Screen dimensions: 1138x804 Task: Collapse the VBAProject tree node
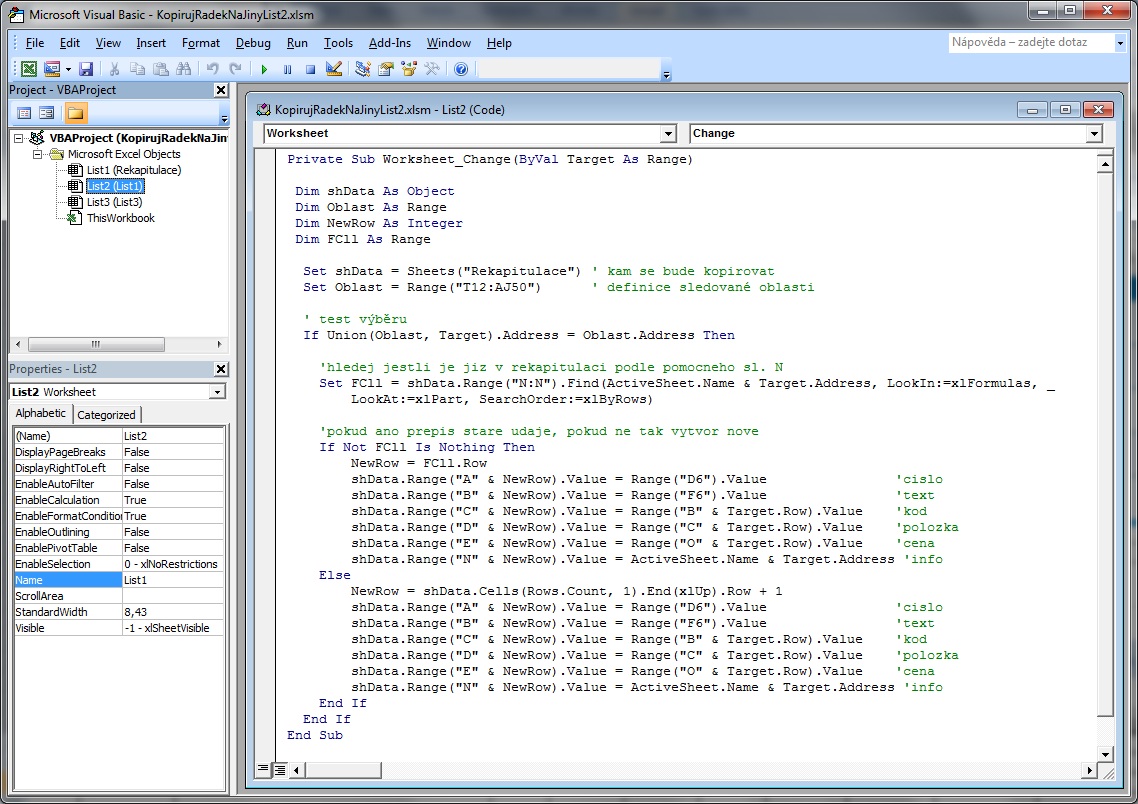pyautogui.click(x=21, y=138)
